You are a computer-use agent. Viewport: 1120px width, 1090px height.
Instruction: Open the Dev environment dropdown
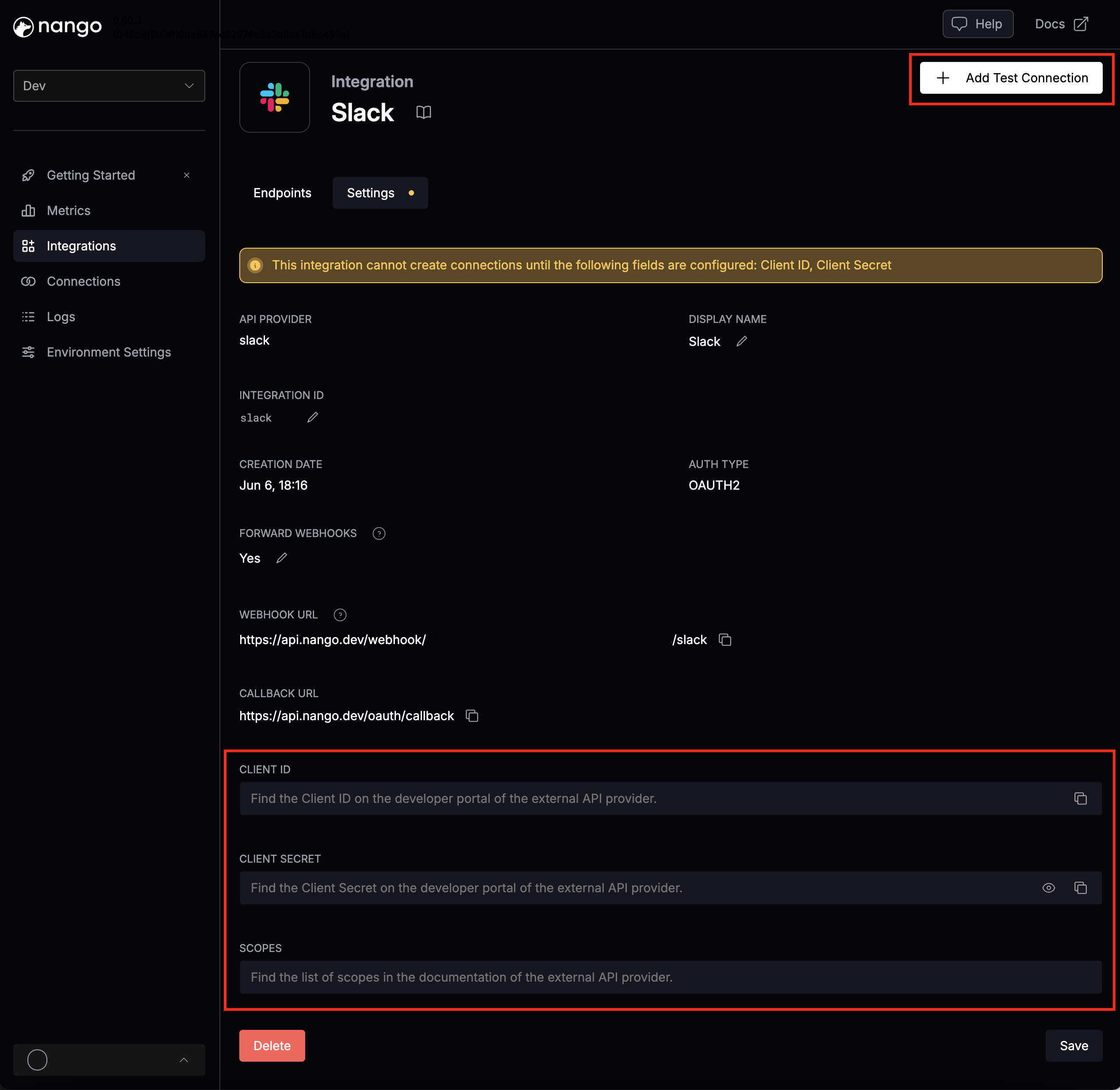109,86
